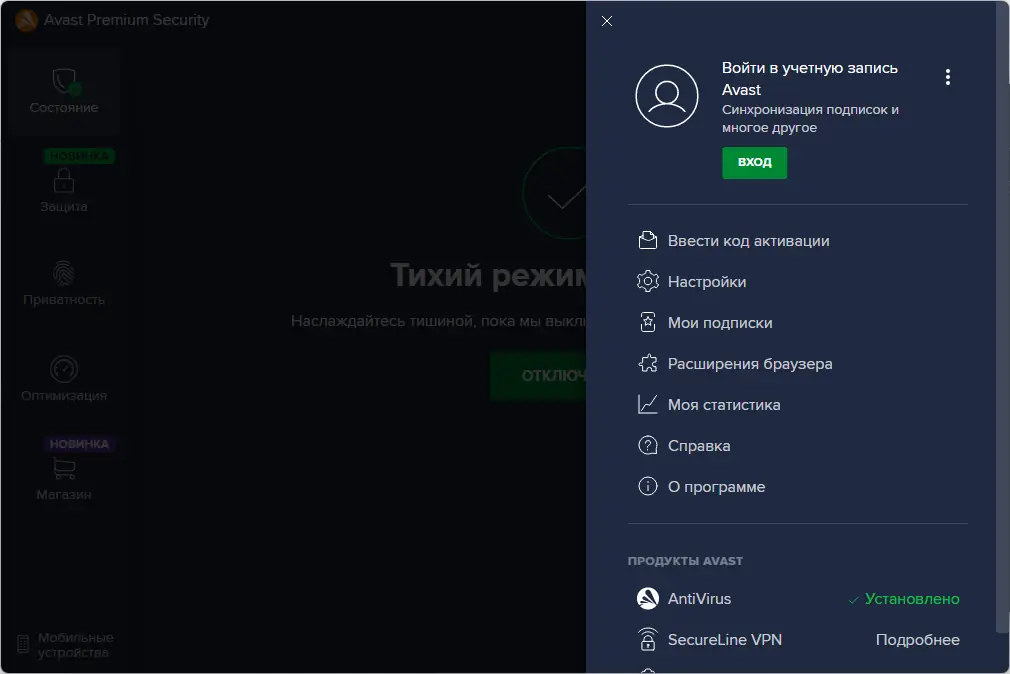Open the three-dot options menu
Viewport: 1010px width, 674px height.
[947, 76]
